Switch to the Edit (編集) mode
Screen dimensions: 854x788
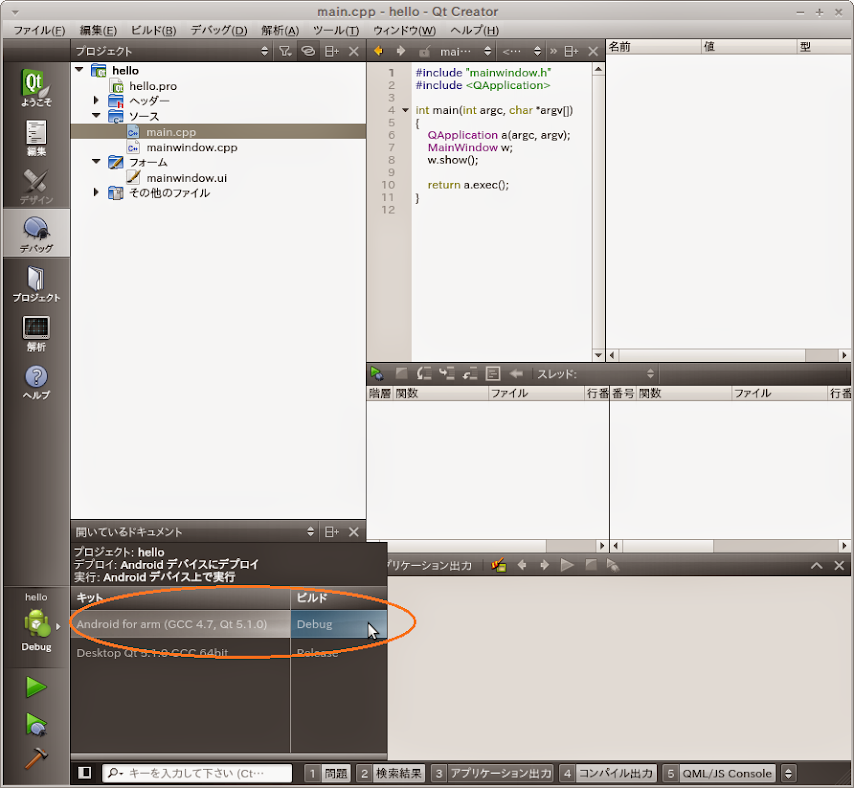(36, 138)
